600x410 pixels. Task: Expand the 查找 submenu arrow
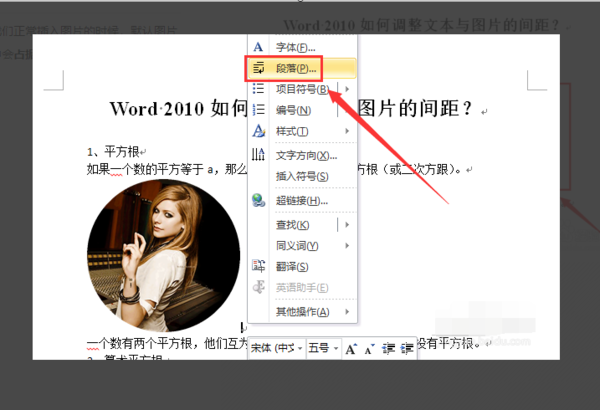347,224
